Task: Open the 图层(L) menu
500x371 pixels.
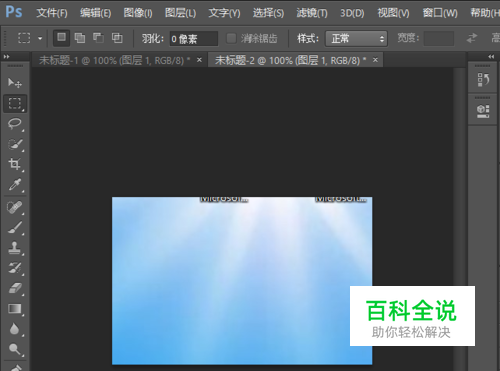Action: [x=180, y=13]
